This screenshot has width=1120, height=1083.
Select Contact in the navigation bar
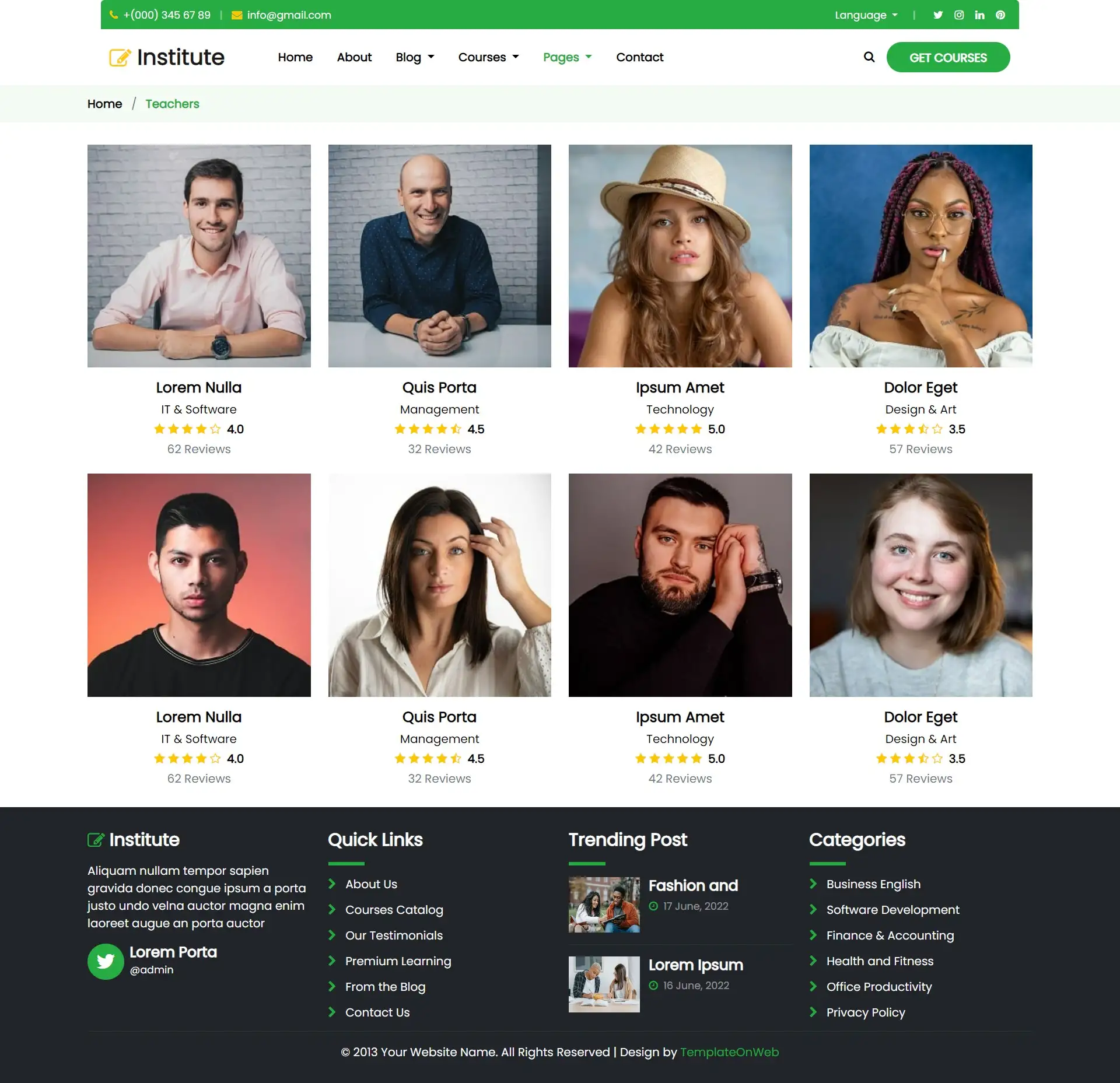click(639, 57)
